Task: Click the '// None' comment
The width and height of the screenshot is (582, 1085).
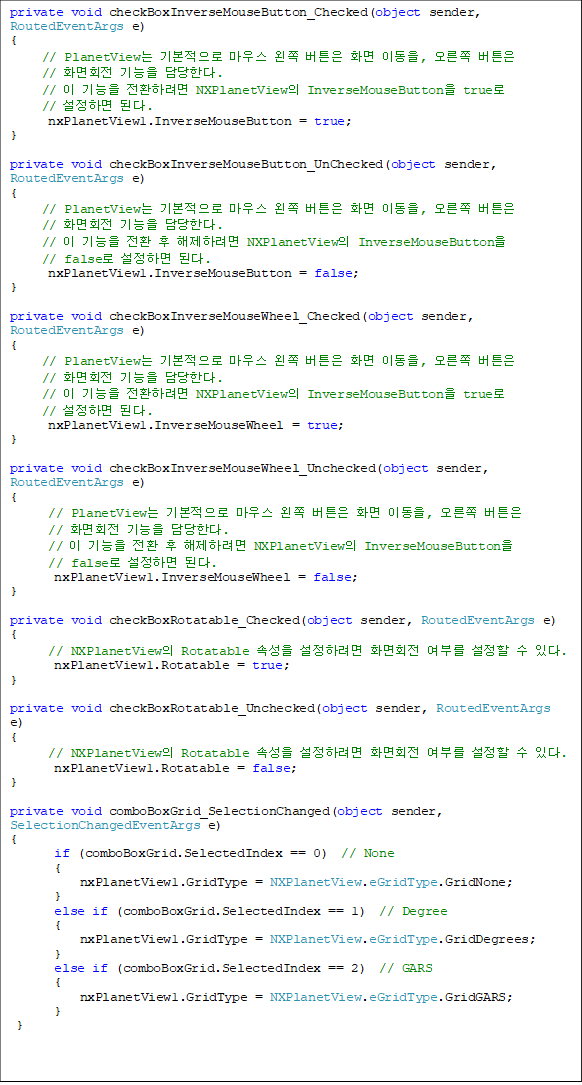Action: (x=368, y=853)
